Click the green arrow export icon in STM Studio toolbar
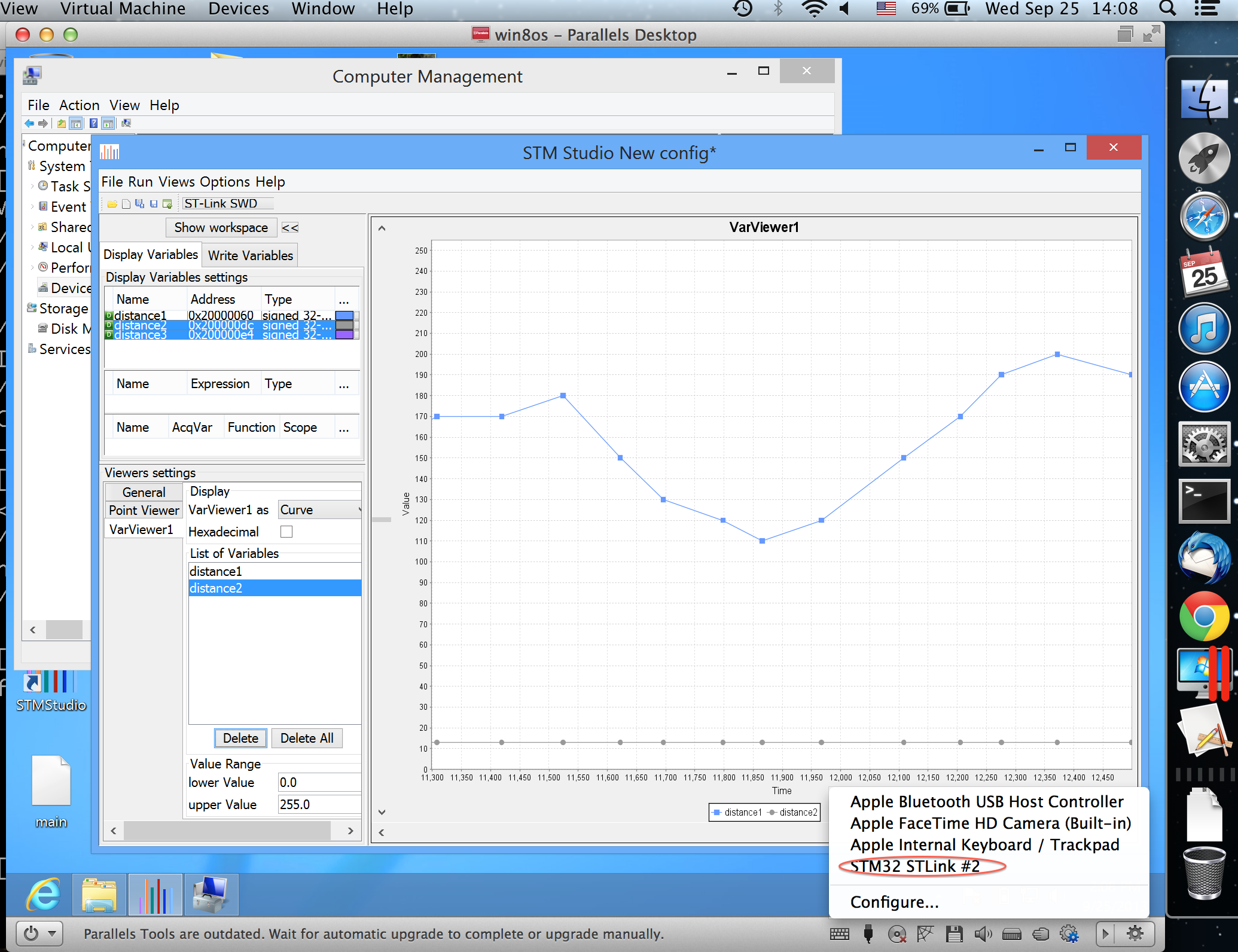The height and width of the screenshot is (952, 1238). pyautogui.click(x=167, y=204)
